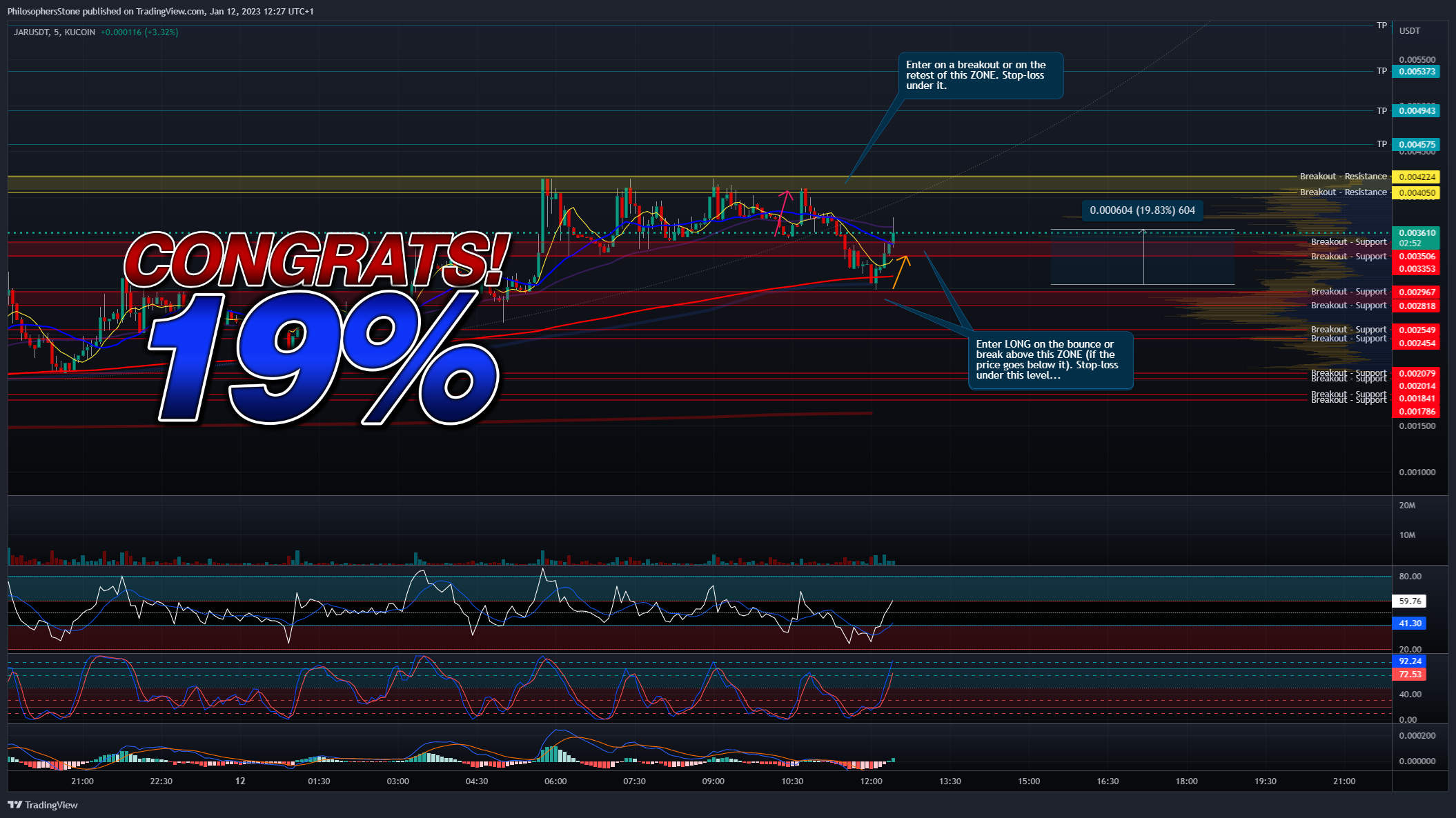
Task: Click the 09:00 time axis label
Action: pyautogui.click(x=714, y=781)
